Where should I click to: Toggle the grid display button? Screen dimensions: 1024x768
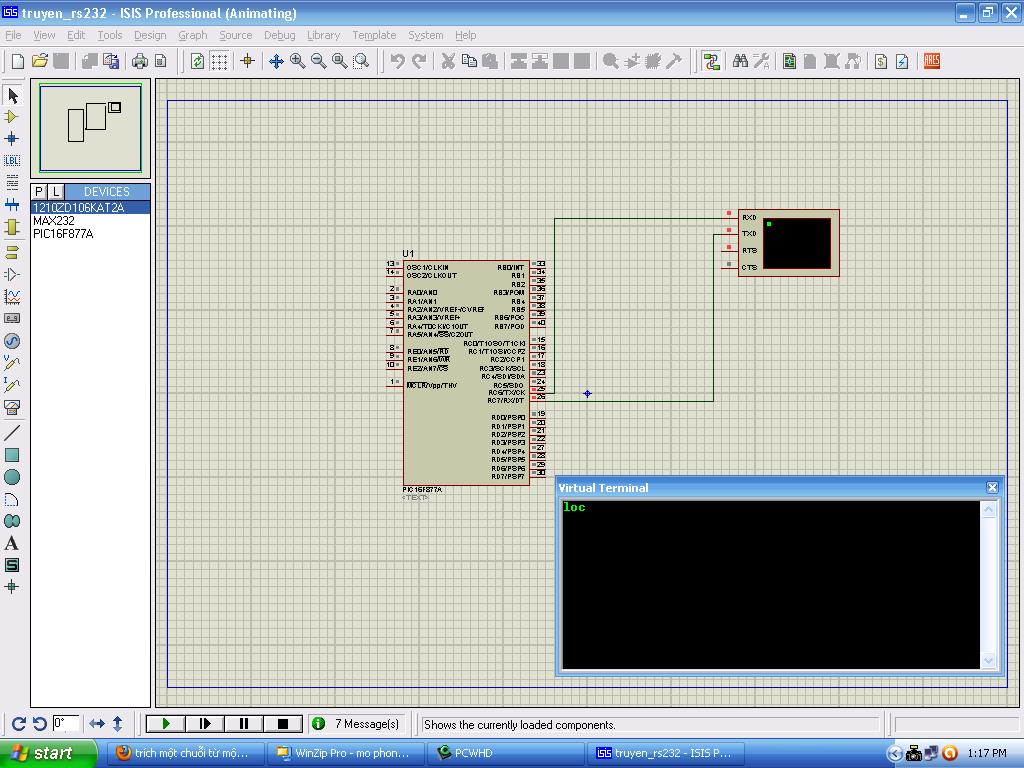[x=219, y=61]
